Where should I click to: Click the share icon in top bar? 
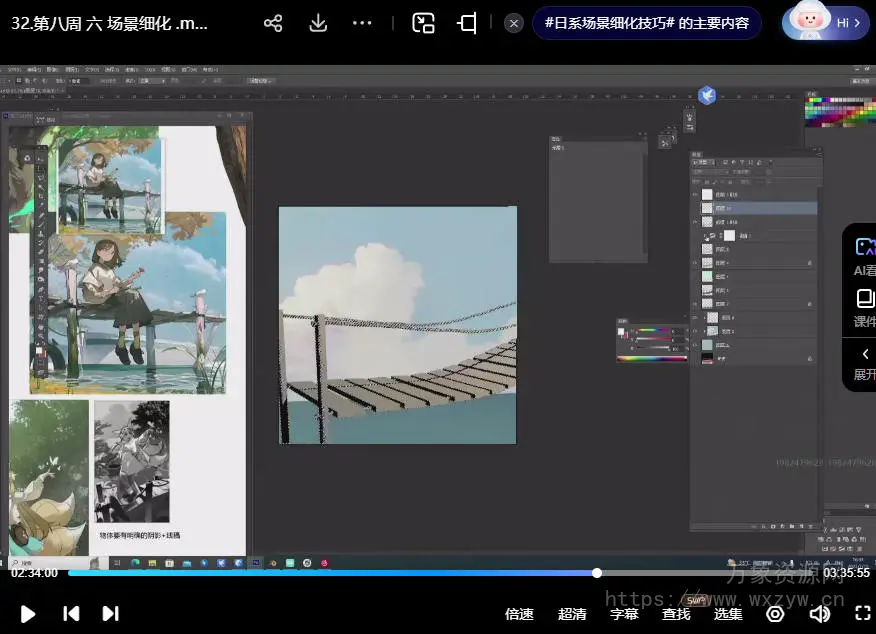click(273, 24)
